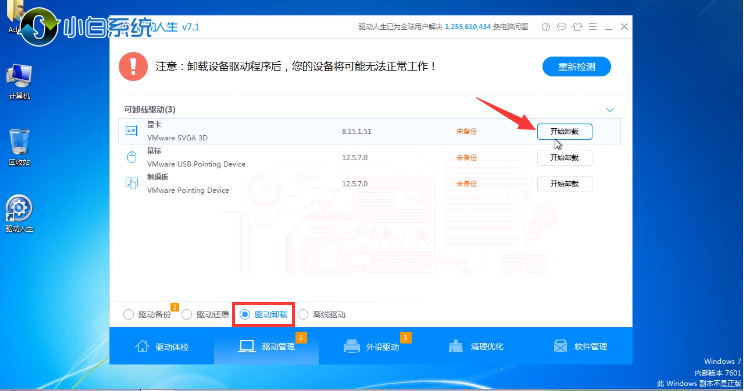Collapse the 可卸载驱动(3) list chevron
744x391 pixels.
[x=610, y=110]
